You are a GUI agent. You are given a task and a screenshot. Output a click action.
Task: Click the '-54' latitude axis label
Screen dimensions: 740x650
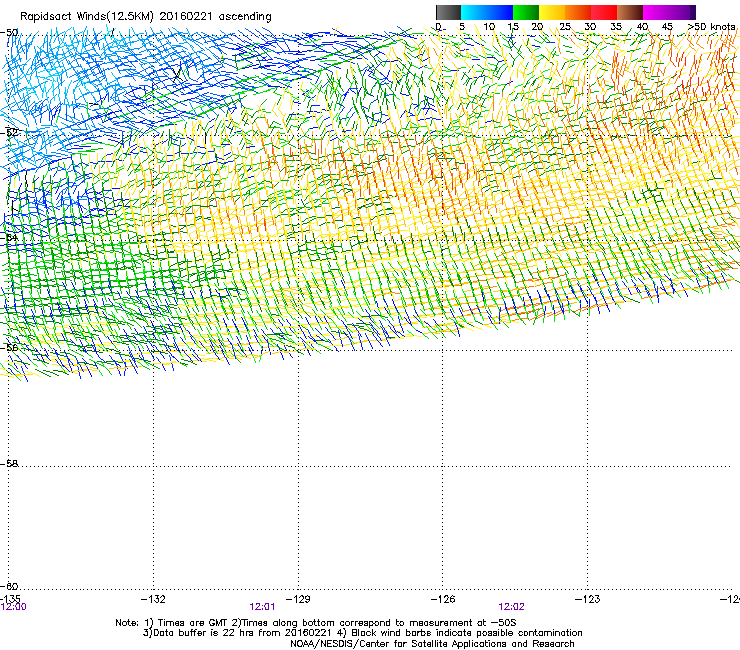click(x=9, y=237)
